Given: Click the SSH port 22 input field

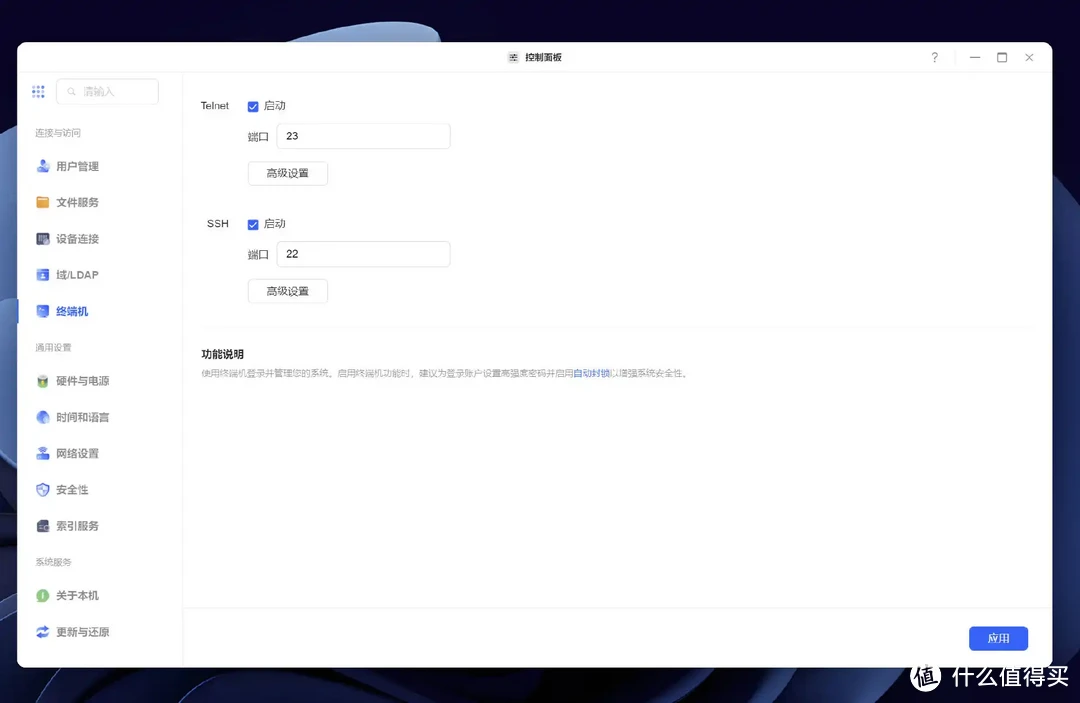Looking at the screenshot, I should [x=363, y=254].
